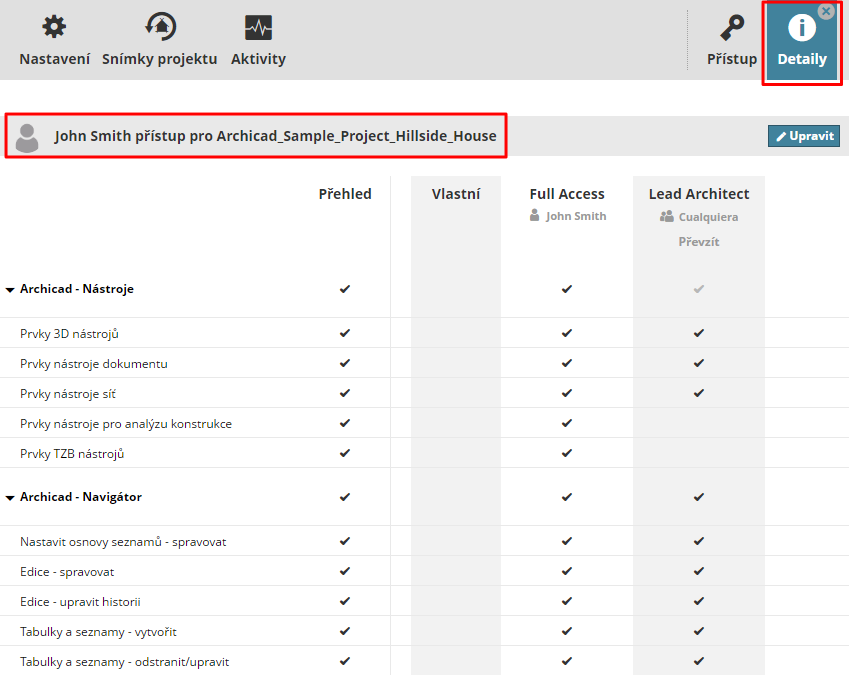Click John Smith icon under Full Access
This screenshot has width=849, height=675.
coord(536,216)
